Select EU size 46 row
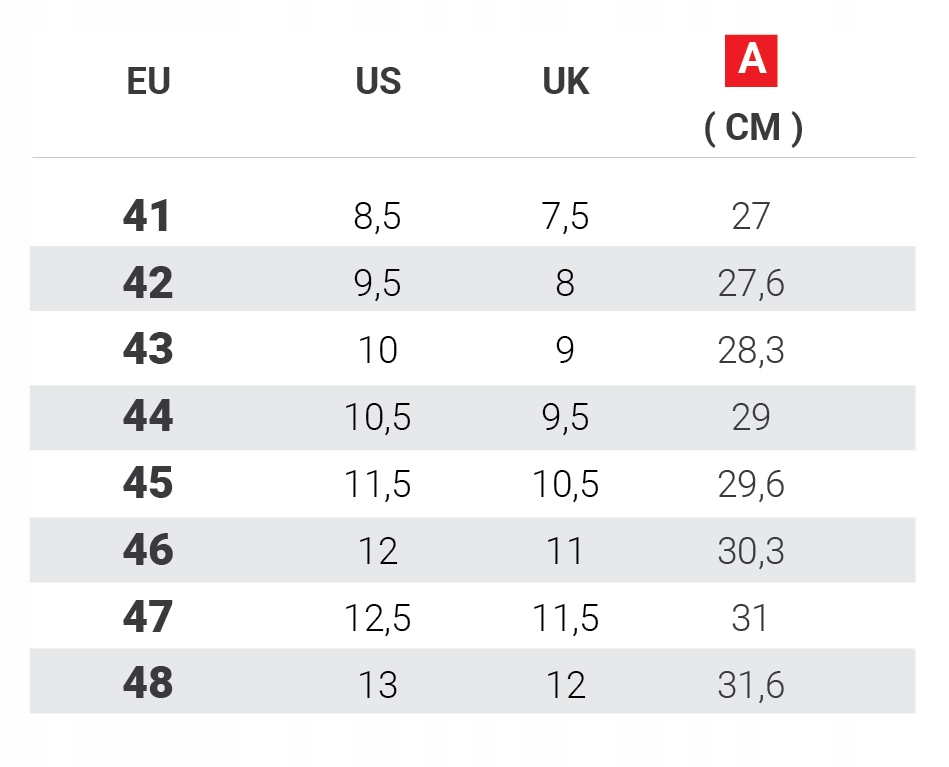Screen dimensions: 949x767 [148, 551]
